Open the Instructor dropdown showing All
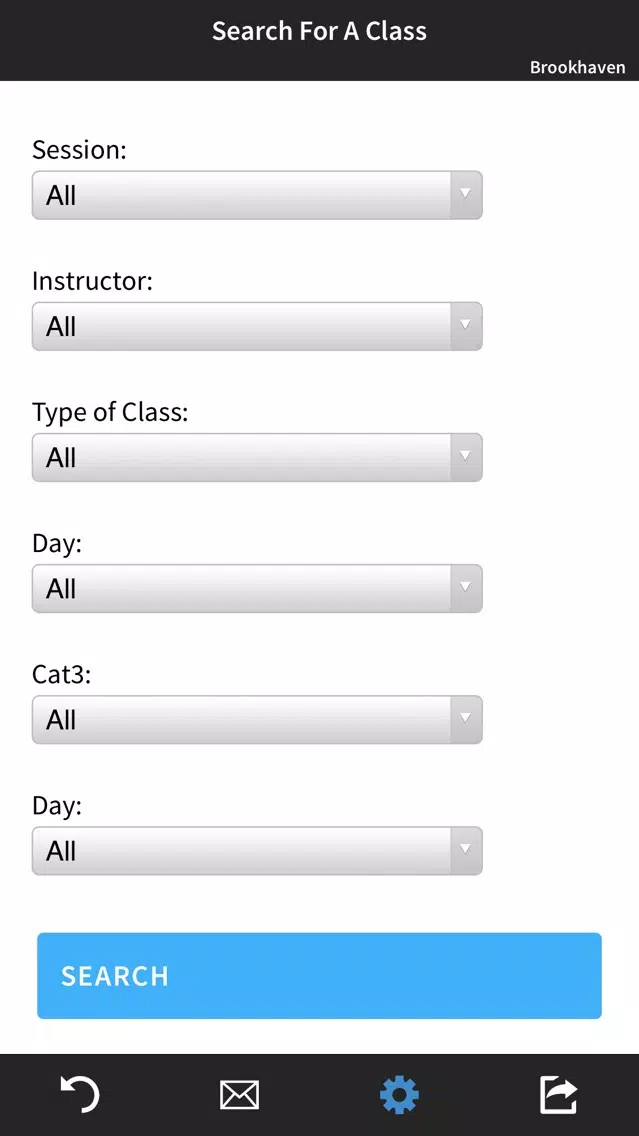639x1136 pixels. click(x=257, y=326)
